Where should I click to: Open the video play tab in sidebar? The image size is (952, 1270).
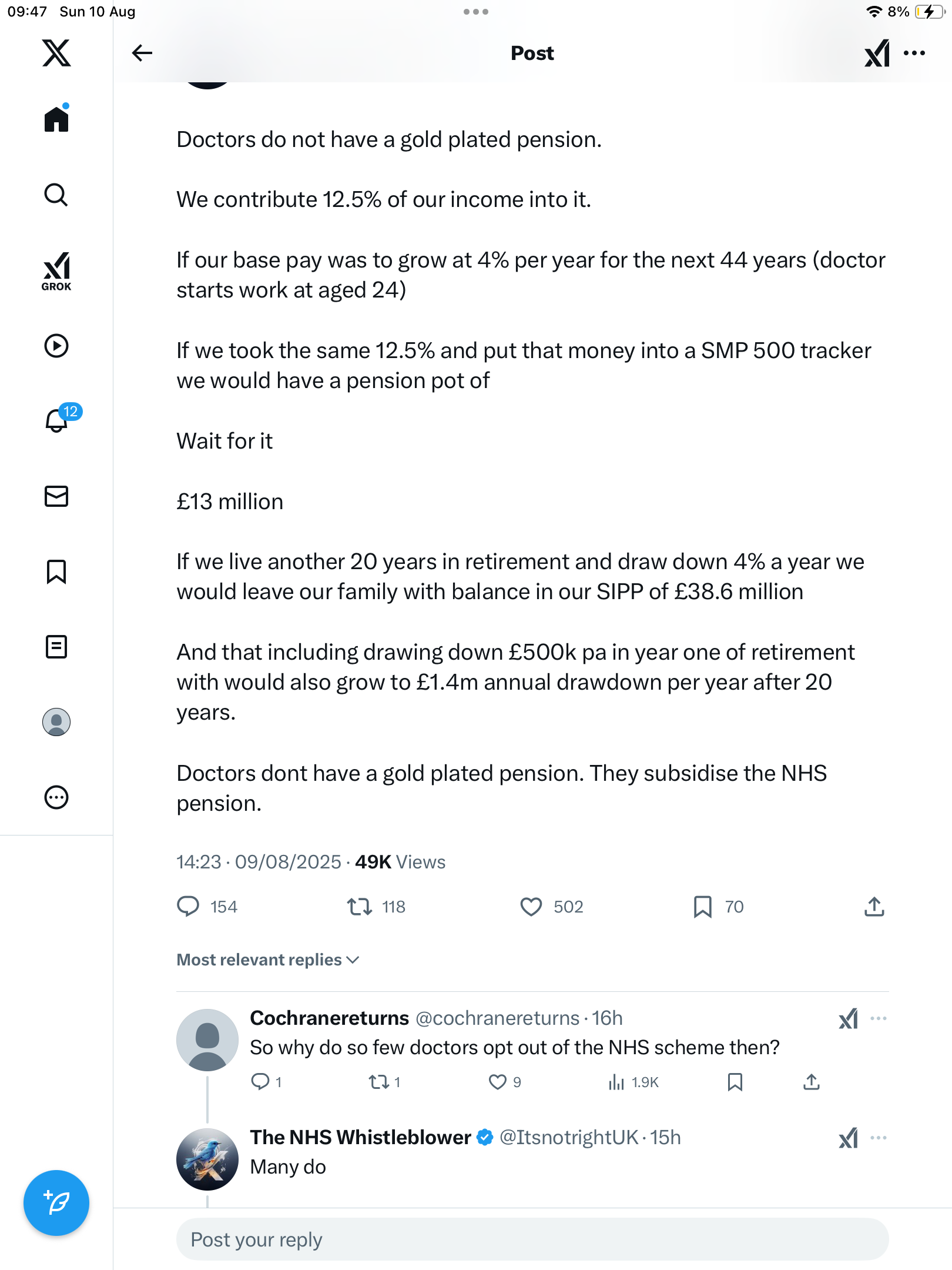coord(56,346)
